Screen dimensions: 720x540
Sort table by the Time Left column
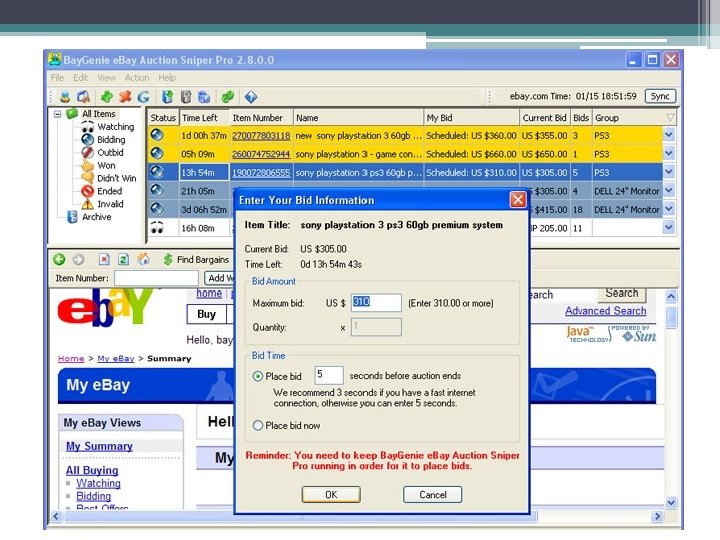pos(204,118)
